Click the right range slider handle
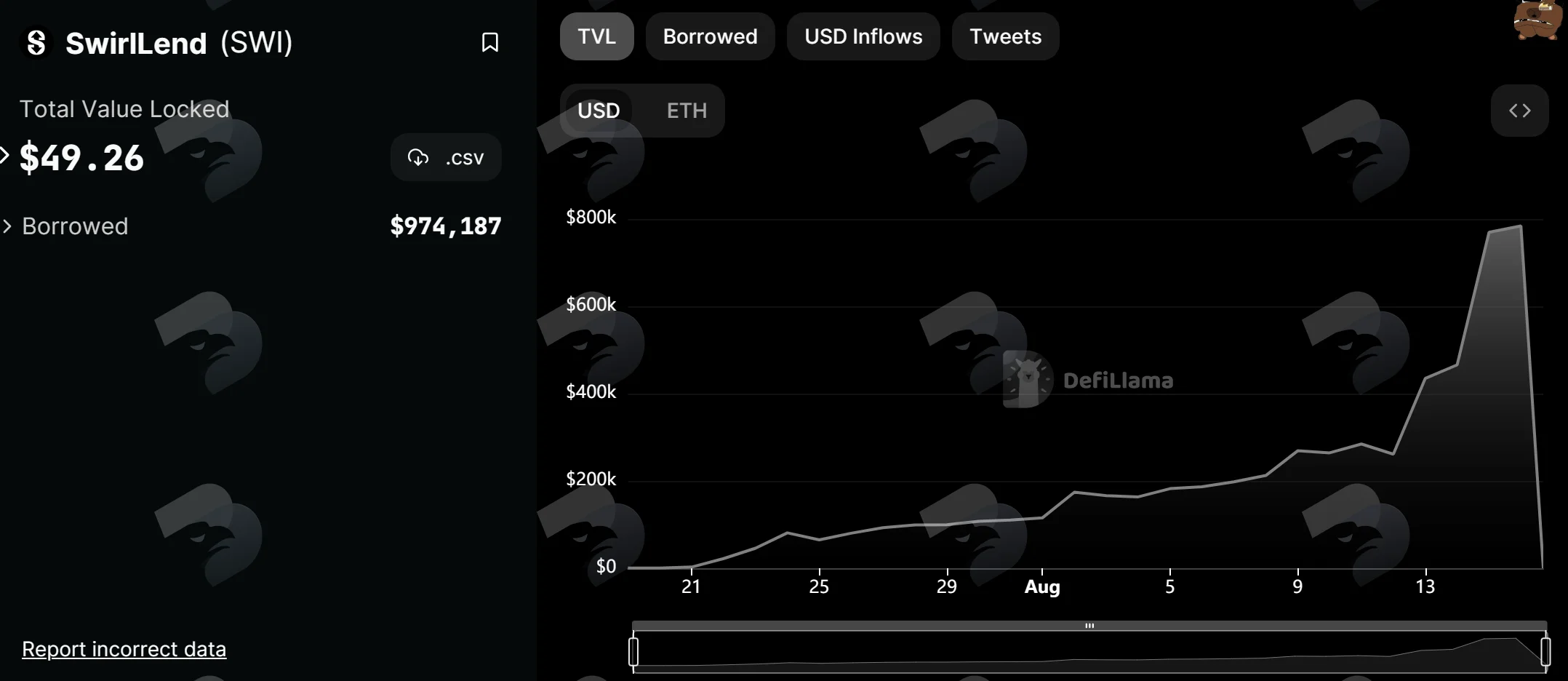This screenshot has height=681, width=1568. [x=1545, y=651]
